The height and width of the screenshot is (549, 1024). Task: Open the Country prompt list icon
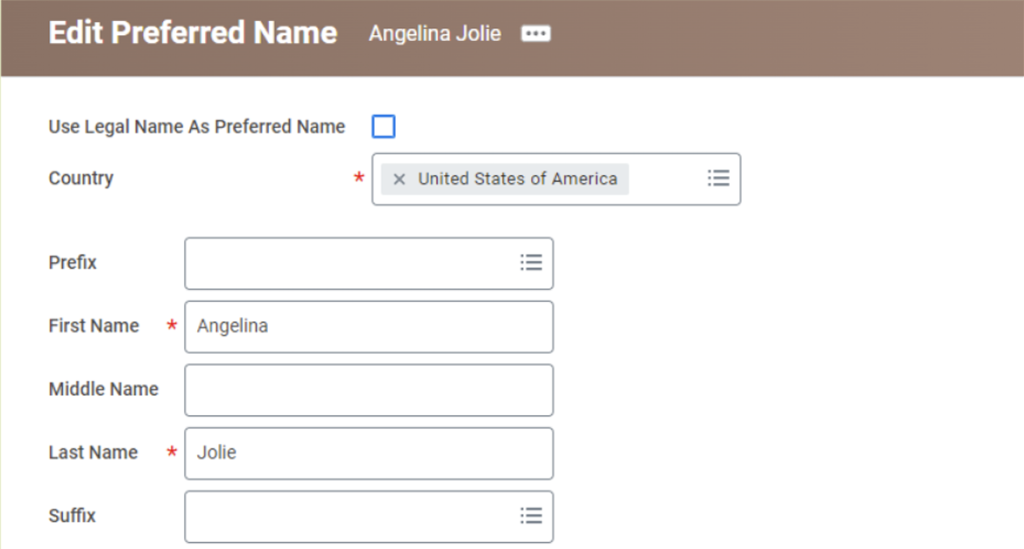[718, 178]
